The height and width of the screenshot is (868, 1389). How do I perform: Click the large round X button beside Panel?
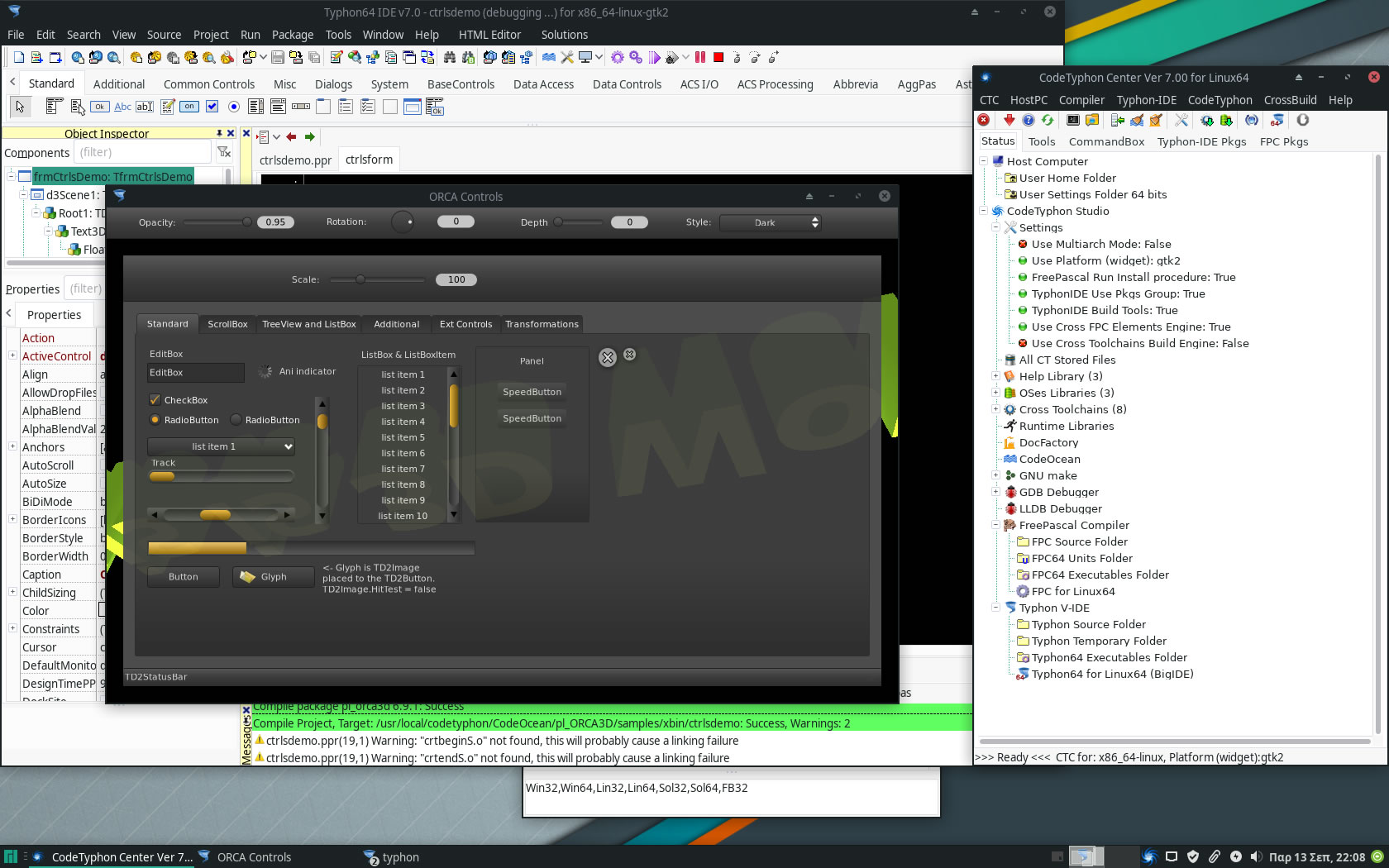(x=608, y=357)
